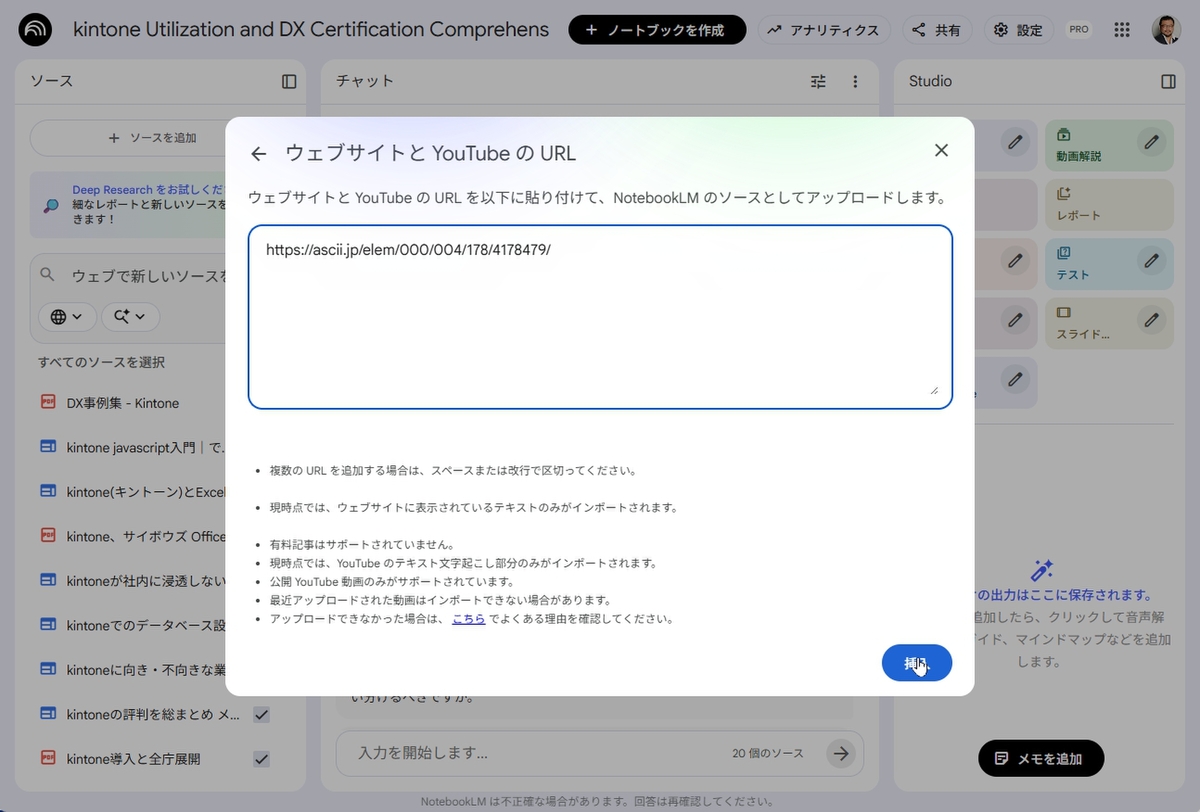Image resolution: width=1200 pixels, height=812 pixels.
Task: Select source kintone(キントーン)とExcel
Action: [x=146, y=491]
